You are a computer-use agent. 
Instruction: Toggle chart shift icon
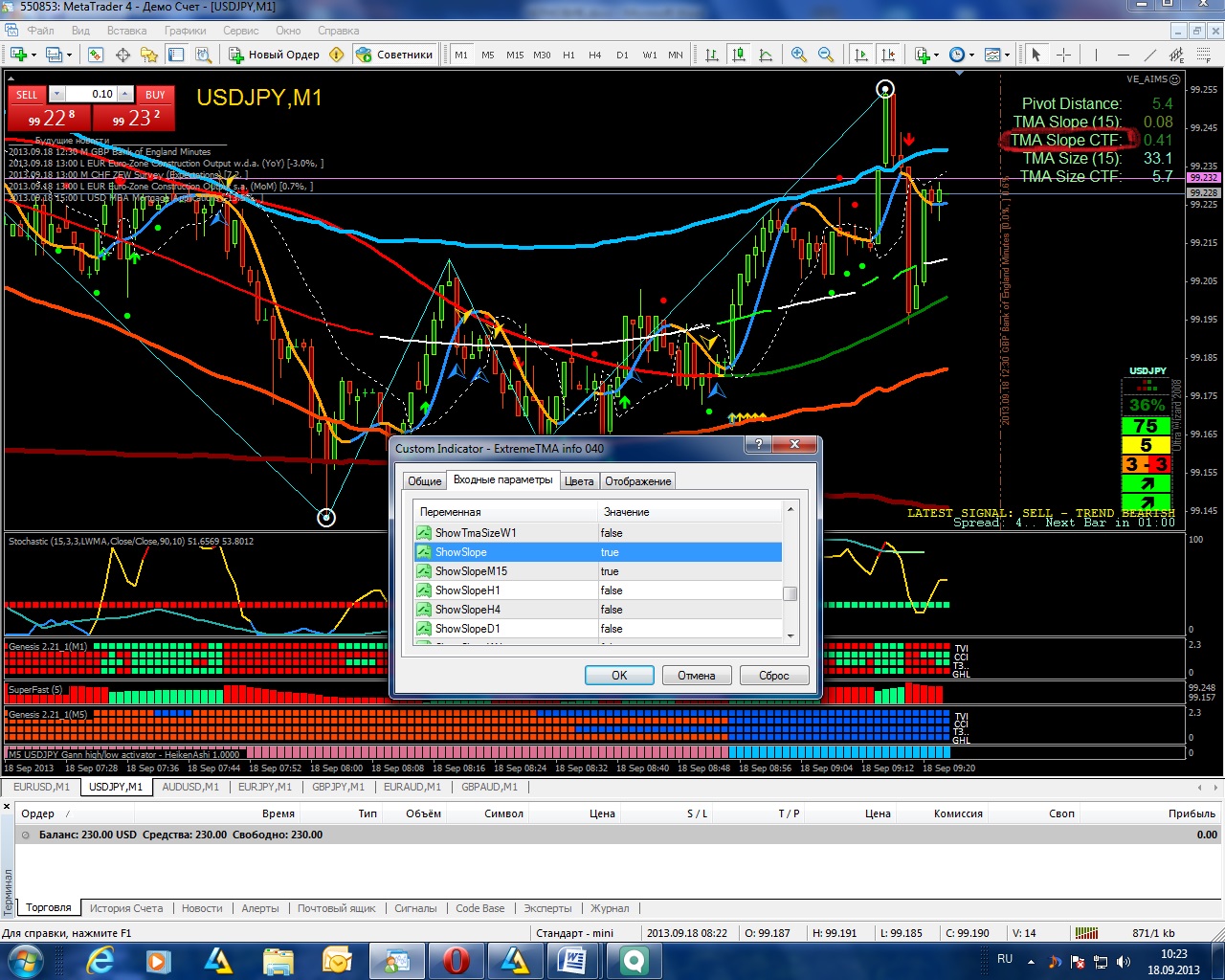coord(888,55)
